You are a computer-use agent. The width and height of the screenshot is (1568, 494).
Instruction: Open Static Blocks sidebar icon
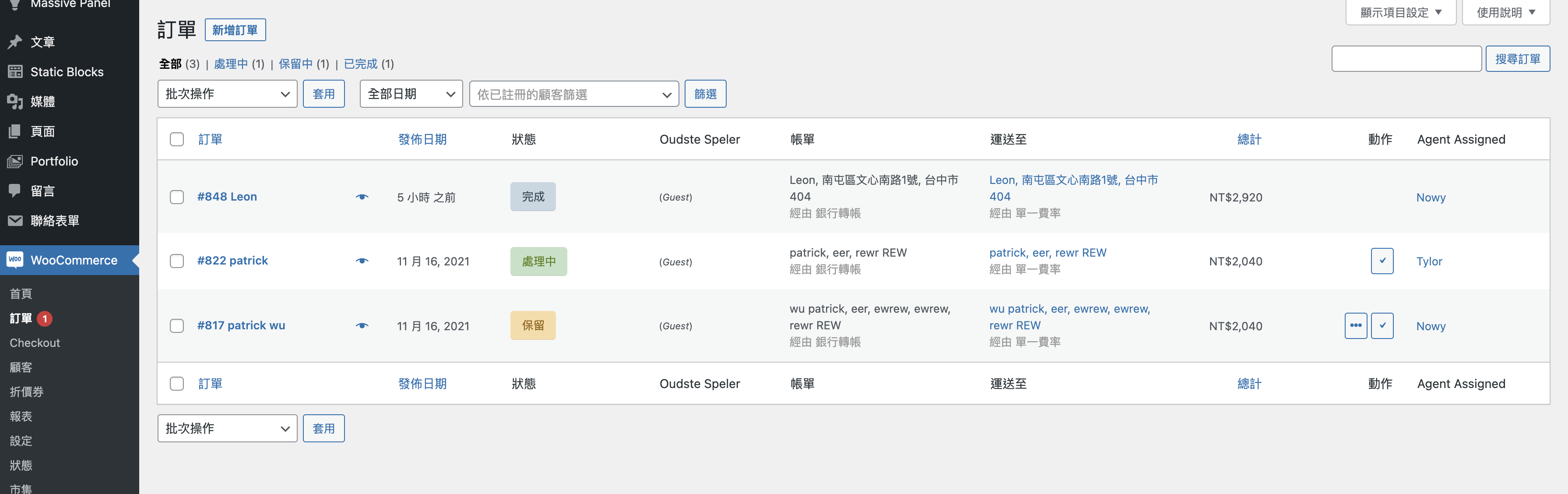click(15, 72)
